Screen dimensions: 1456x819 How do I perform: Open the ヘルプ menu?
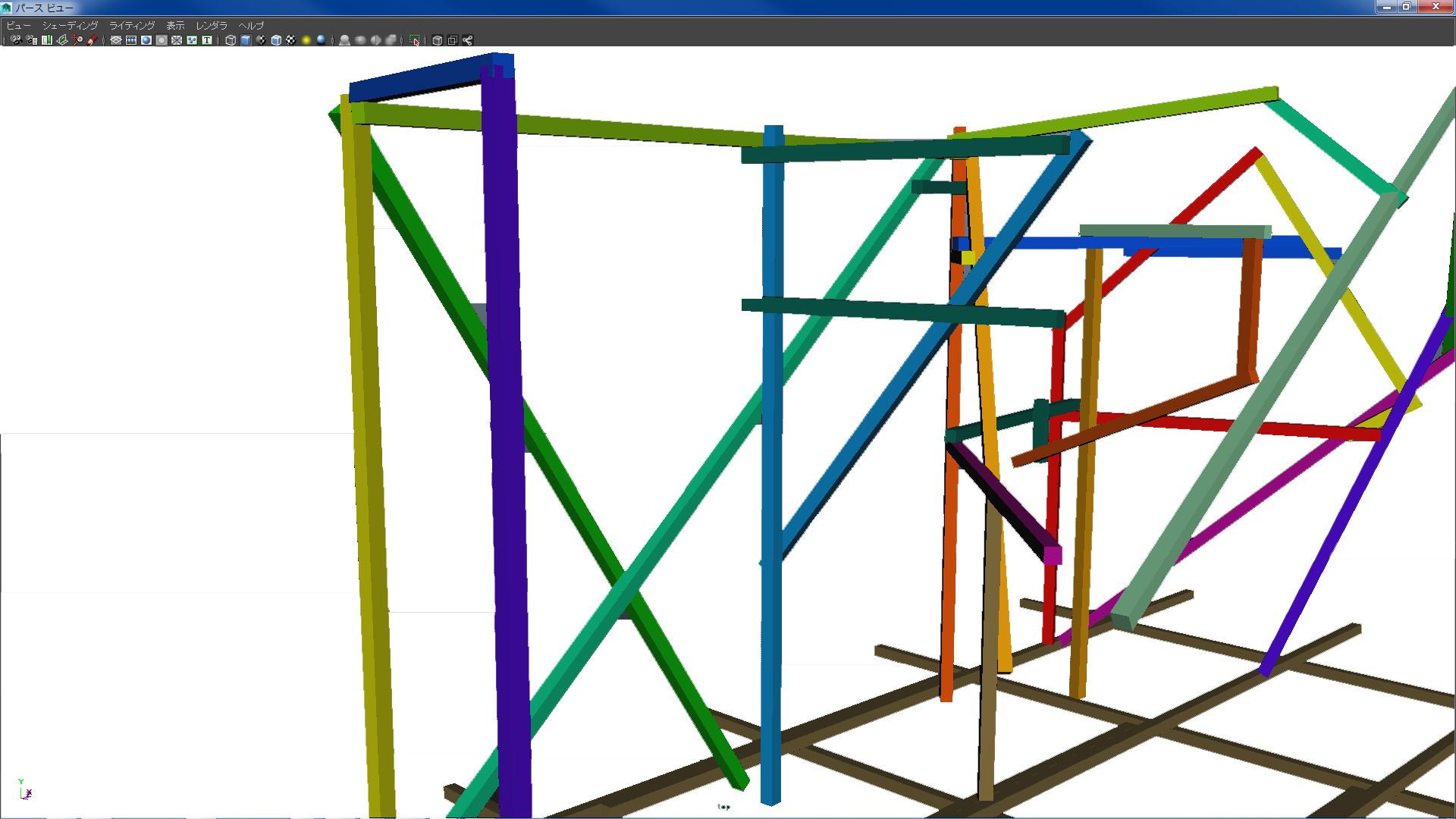pyautogui.click(x=251, y=26)
